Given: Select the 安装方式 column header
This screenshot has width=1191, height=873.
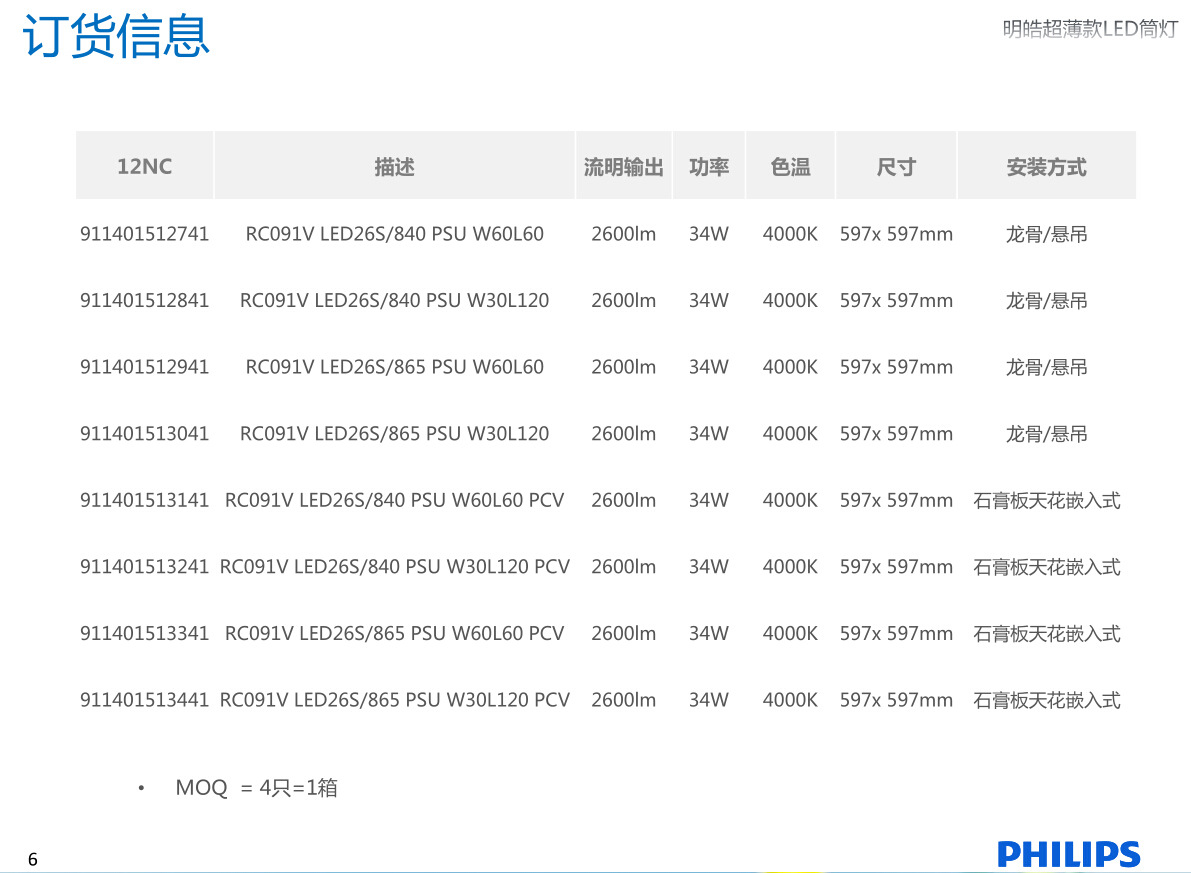Looking at the screenshot, I should click(1047, 166).
